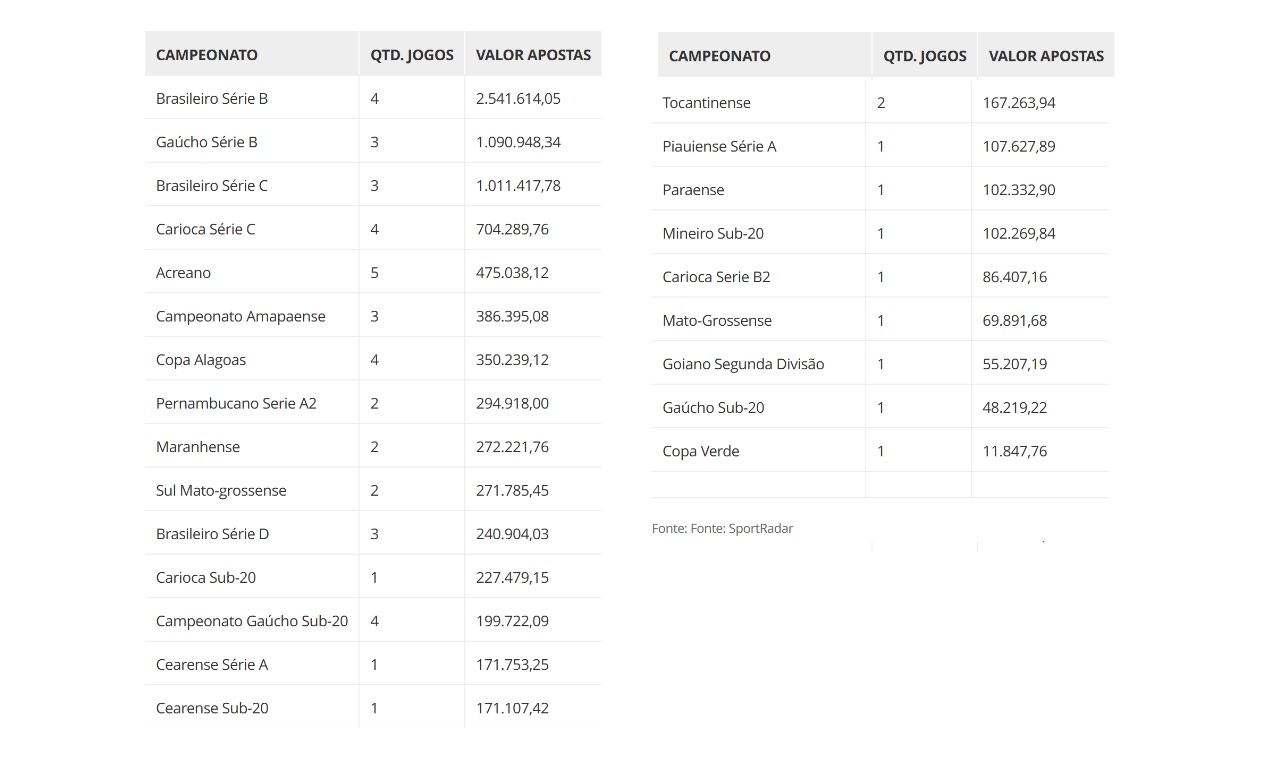The width and height of the screenshot is (1280, 762).
Task: Click the CAMPEONATO header in left table
Action: point(207,55)
